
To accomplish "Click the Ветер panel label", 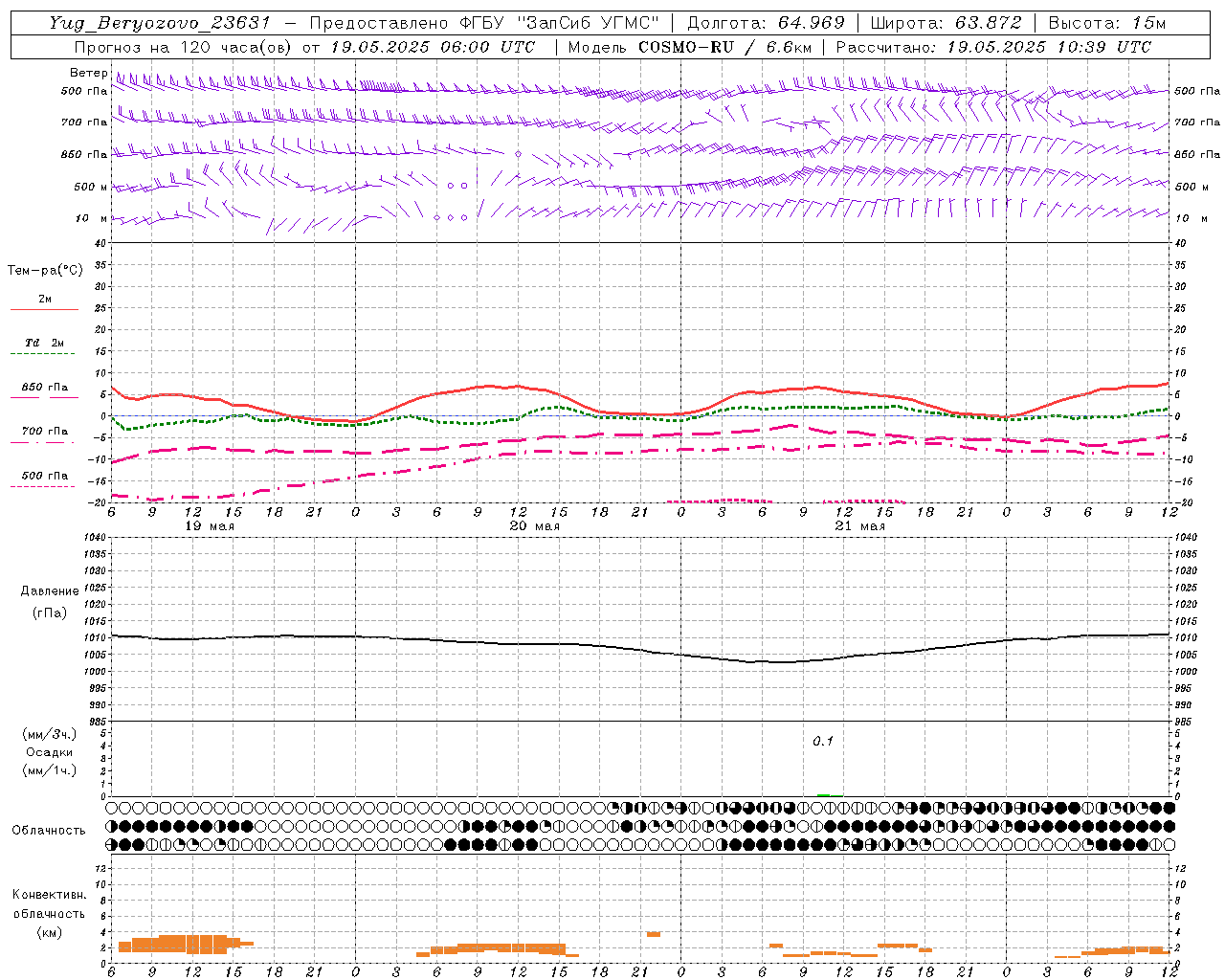I will pyautogui.click(x=88, y=73).
